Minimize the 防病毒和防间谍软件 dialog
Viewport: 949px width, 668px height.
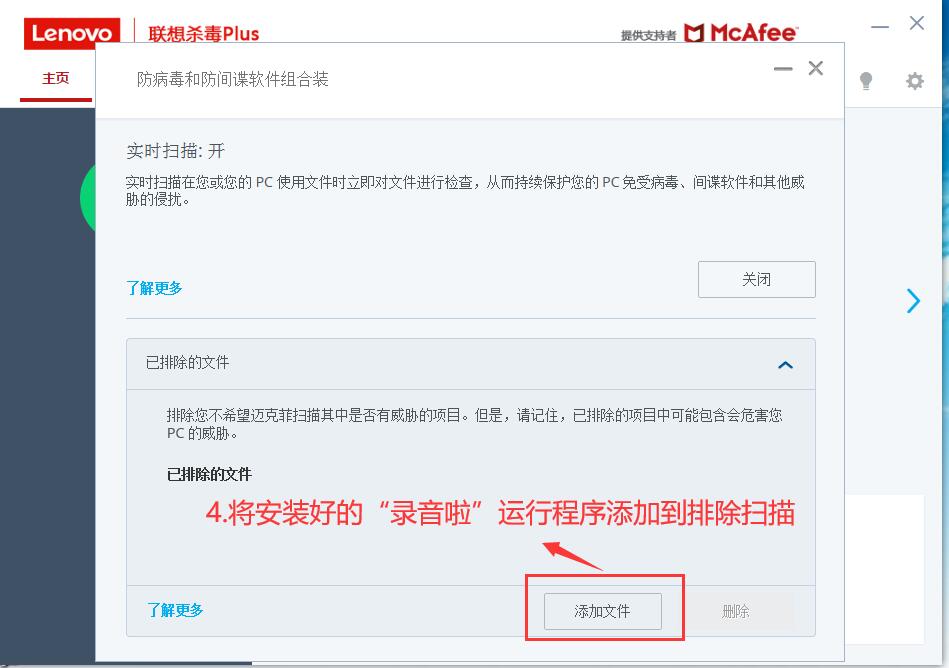pos(783,69)
